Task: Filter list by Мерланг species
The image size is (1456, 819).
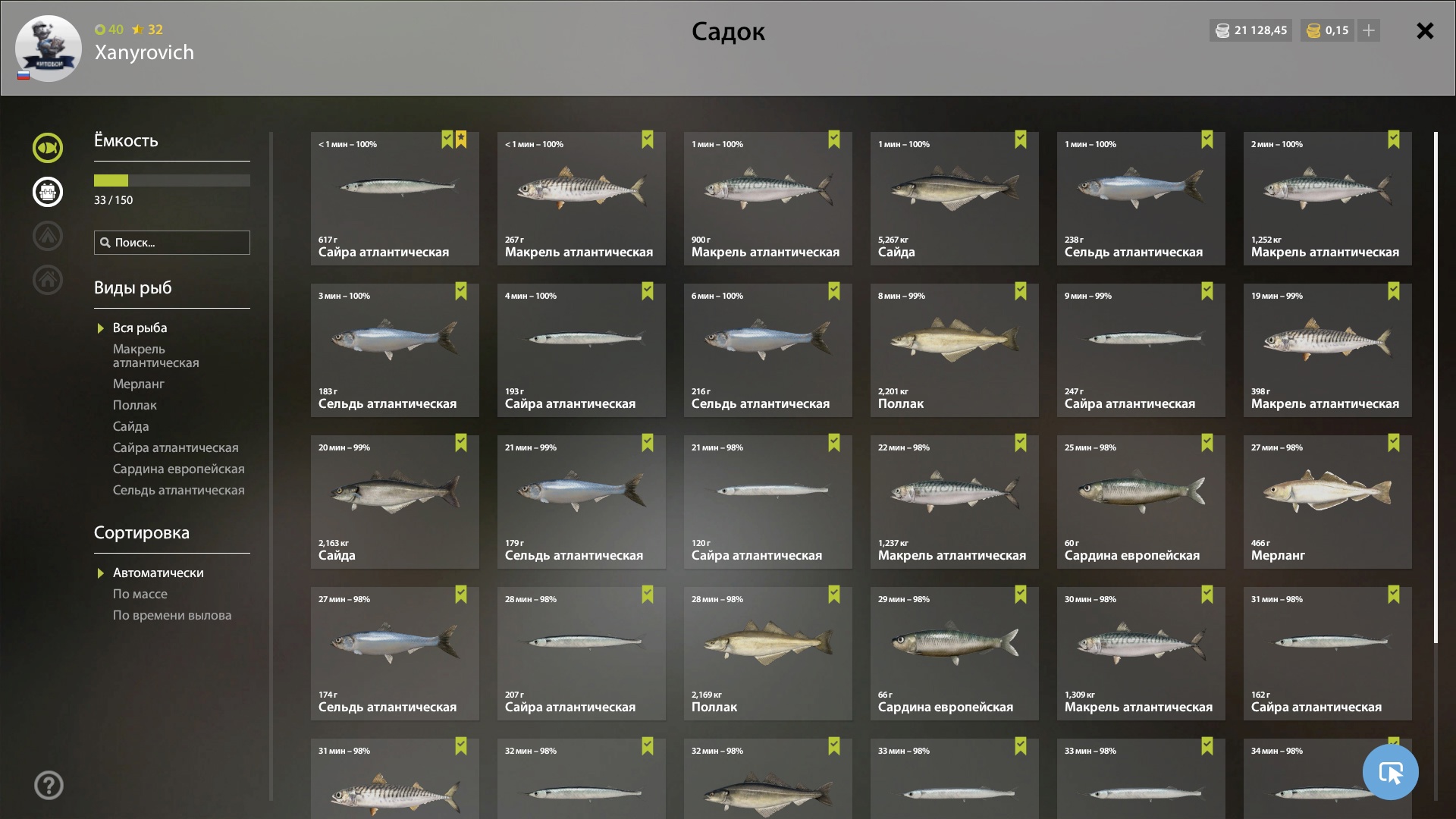Action: pos(138,384)
